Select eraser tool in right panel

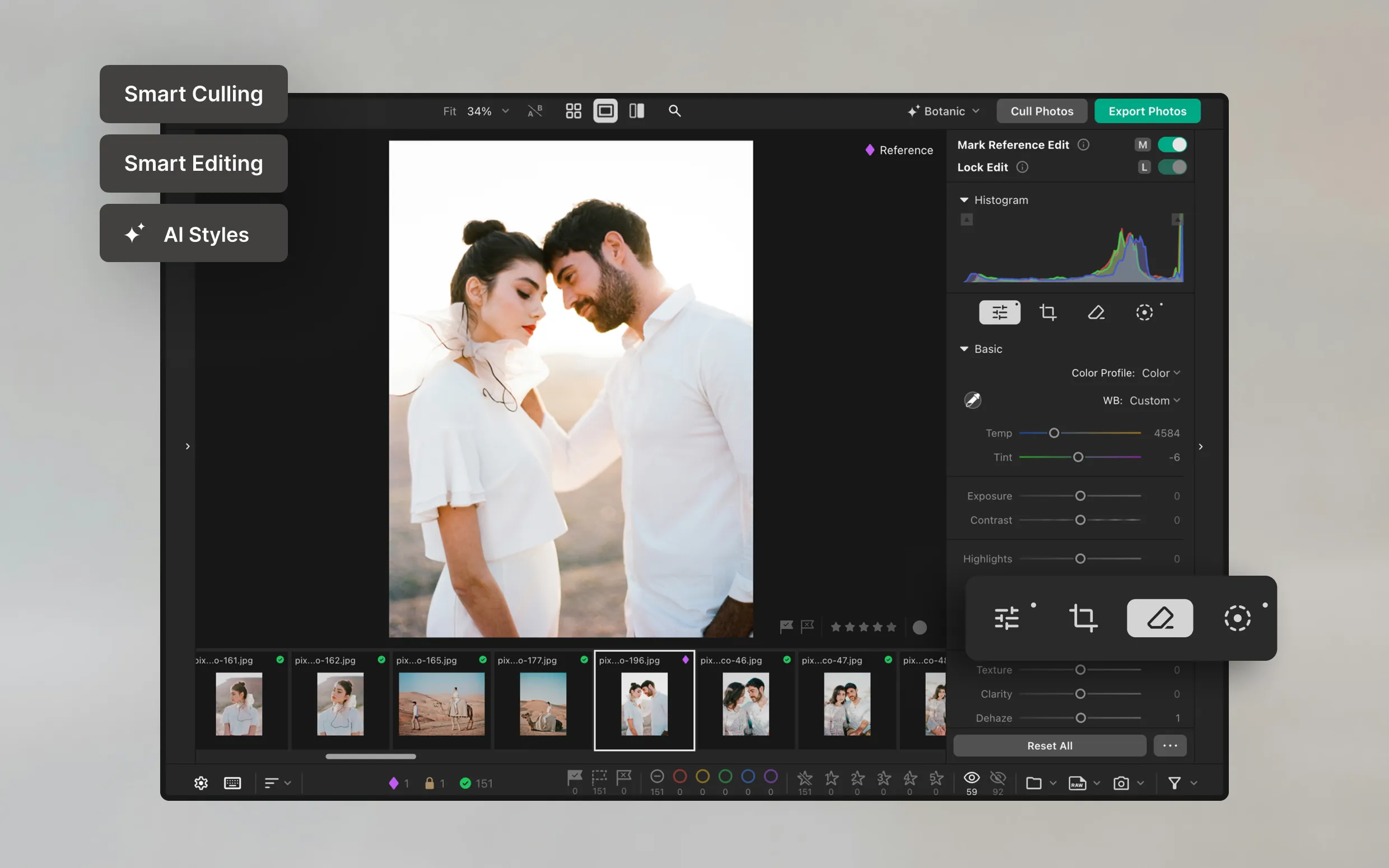point(1096,312)
